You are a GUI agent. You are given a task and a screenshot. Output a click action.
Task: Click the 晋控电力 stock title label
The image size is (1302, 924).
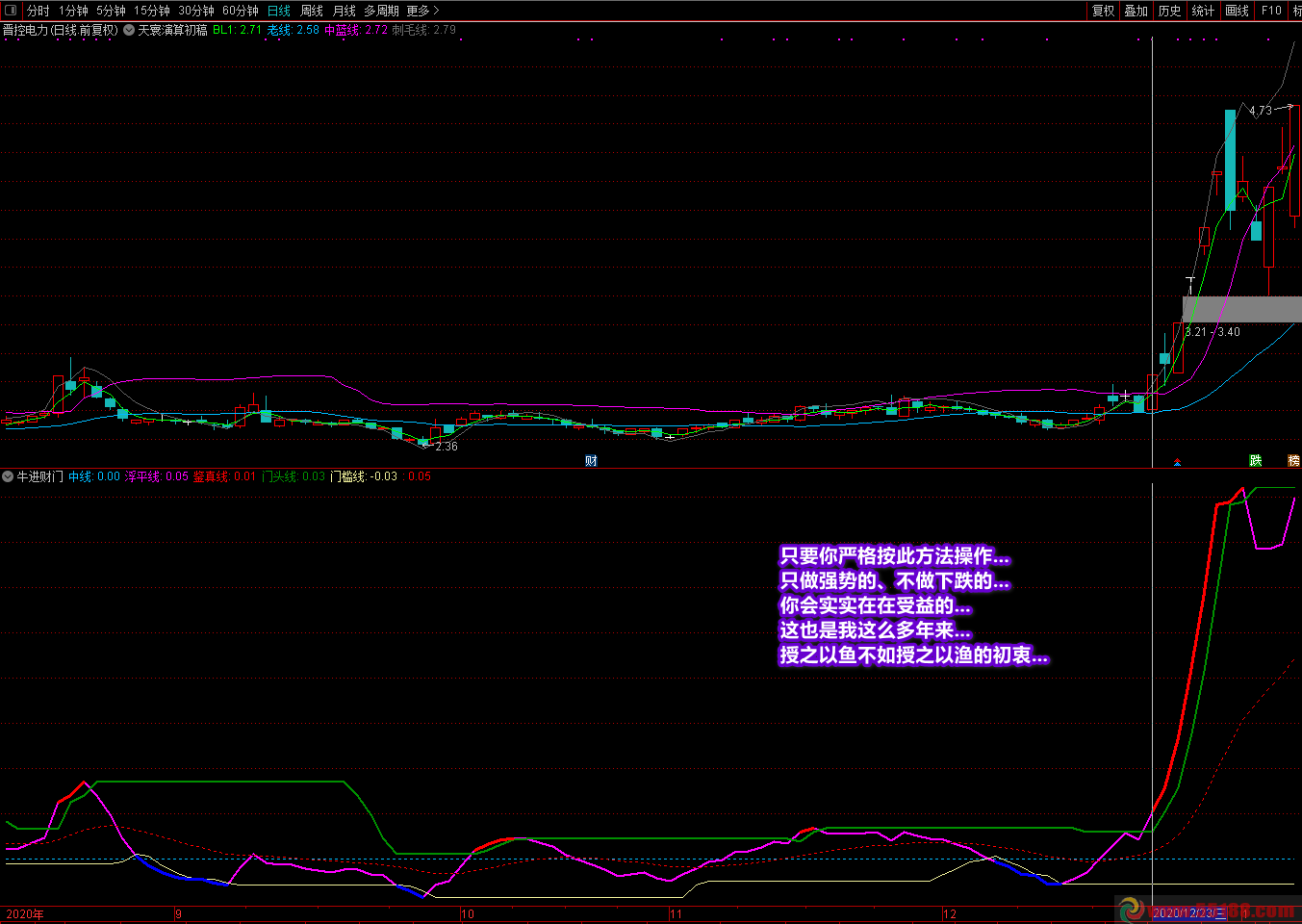coord(60,30)
